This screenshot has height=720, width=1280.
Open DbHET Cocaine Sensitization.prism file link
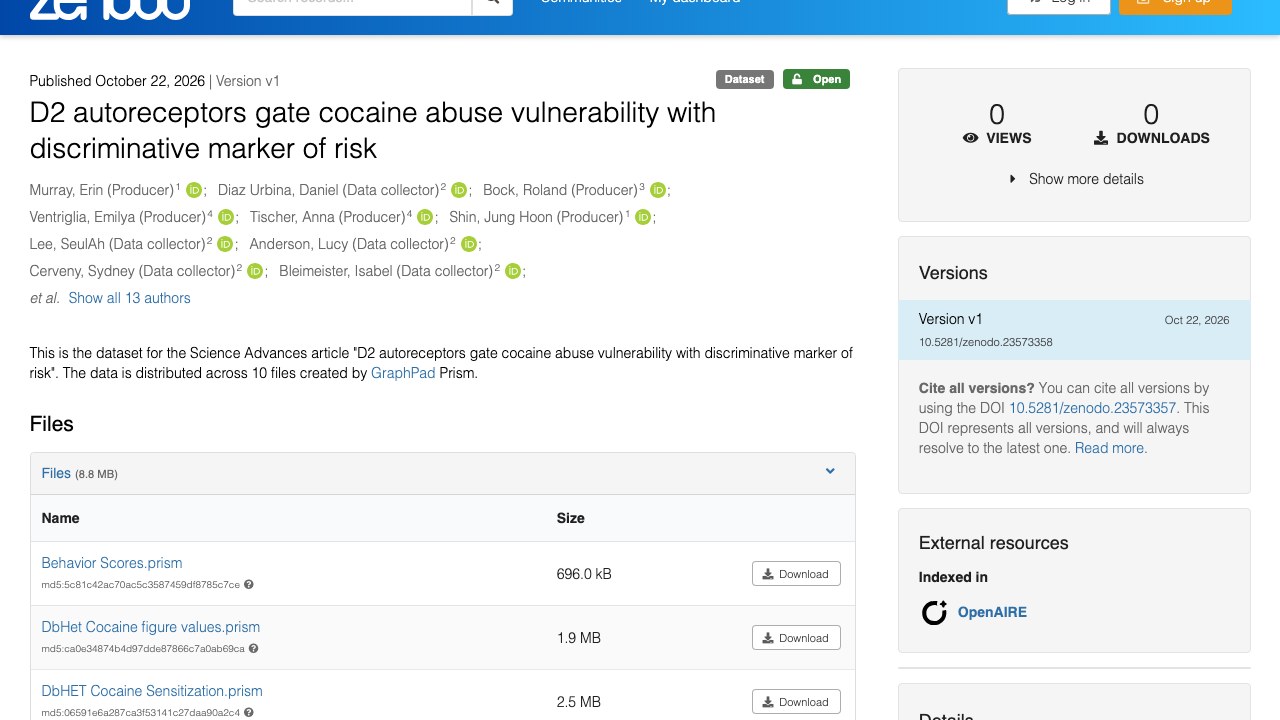(152, 691)
